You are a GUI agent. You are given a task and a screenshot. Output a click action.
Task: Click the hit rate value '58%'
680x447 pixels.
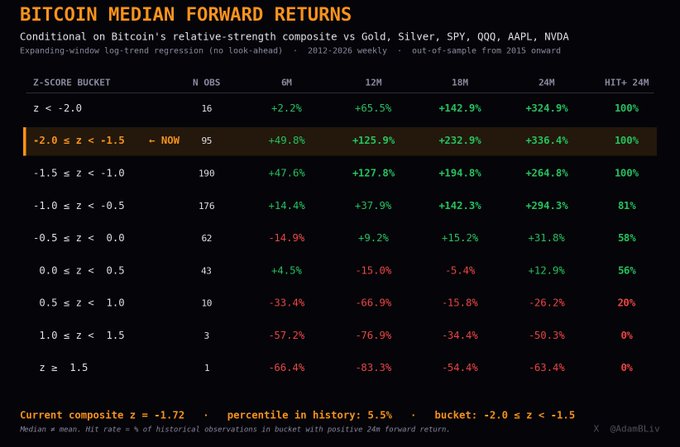click(x=627, y=238)
